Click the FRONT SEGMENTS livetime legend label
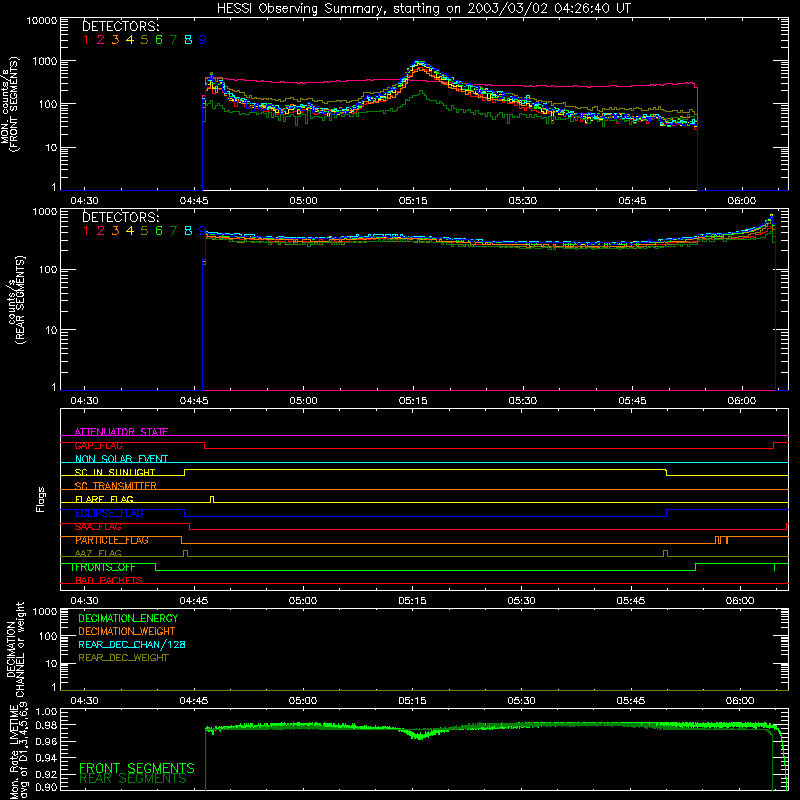The height and width of the screenshot is (800, 800). (x=137, y=768)
